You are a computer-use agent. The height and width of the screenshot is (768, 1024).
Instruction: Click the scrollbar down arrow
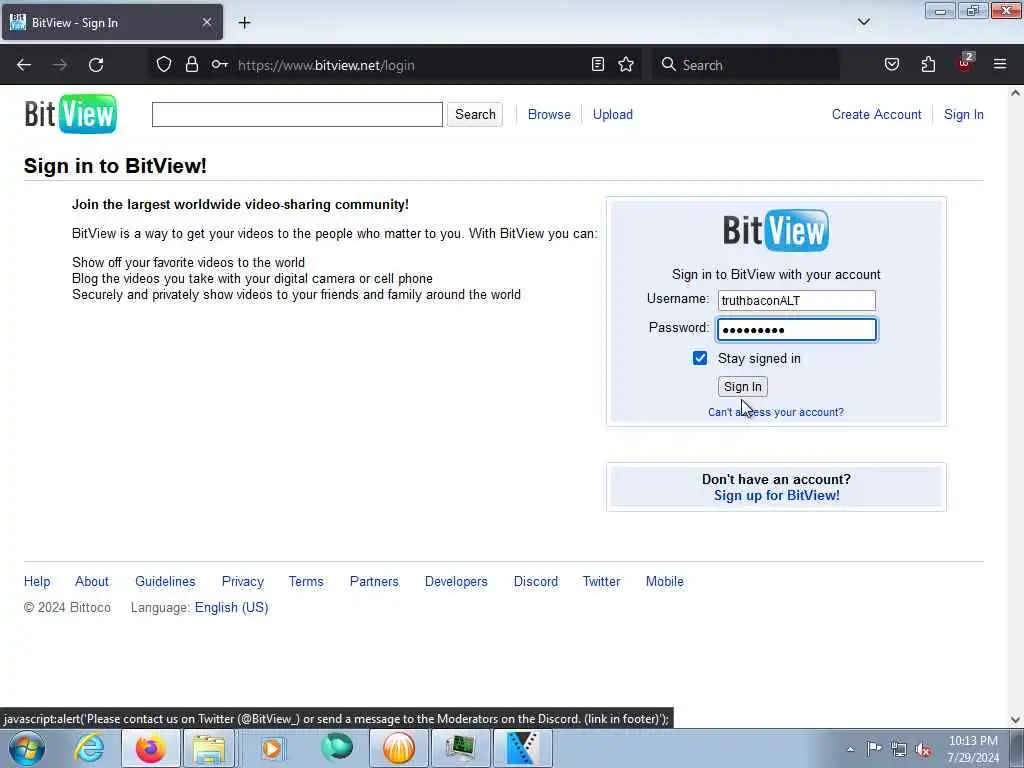(x=1015, y=720)
